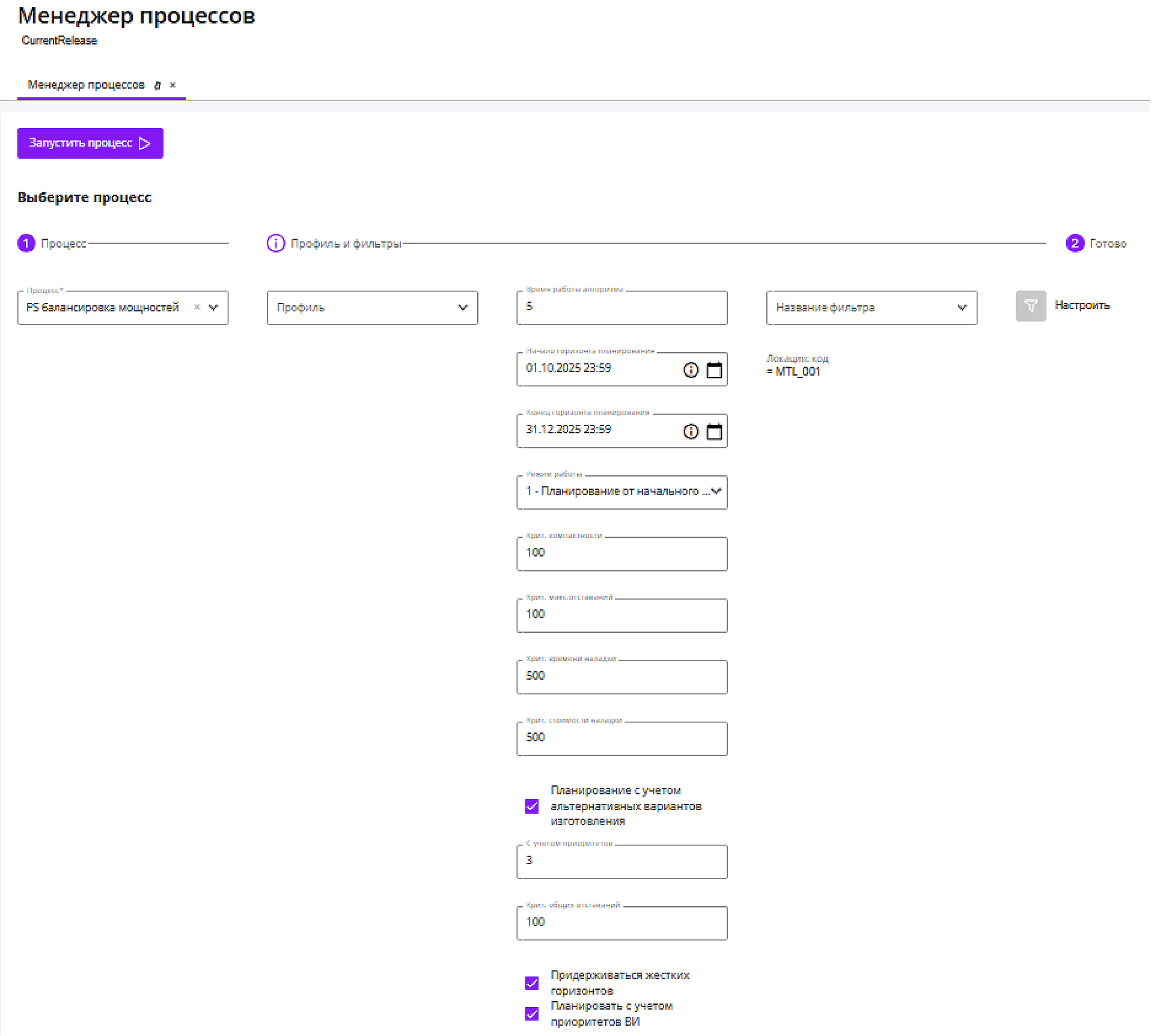Open calendar for planning horizon start date

713,370
